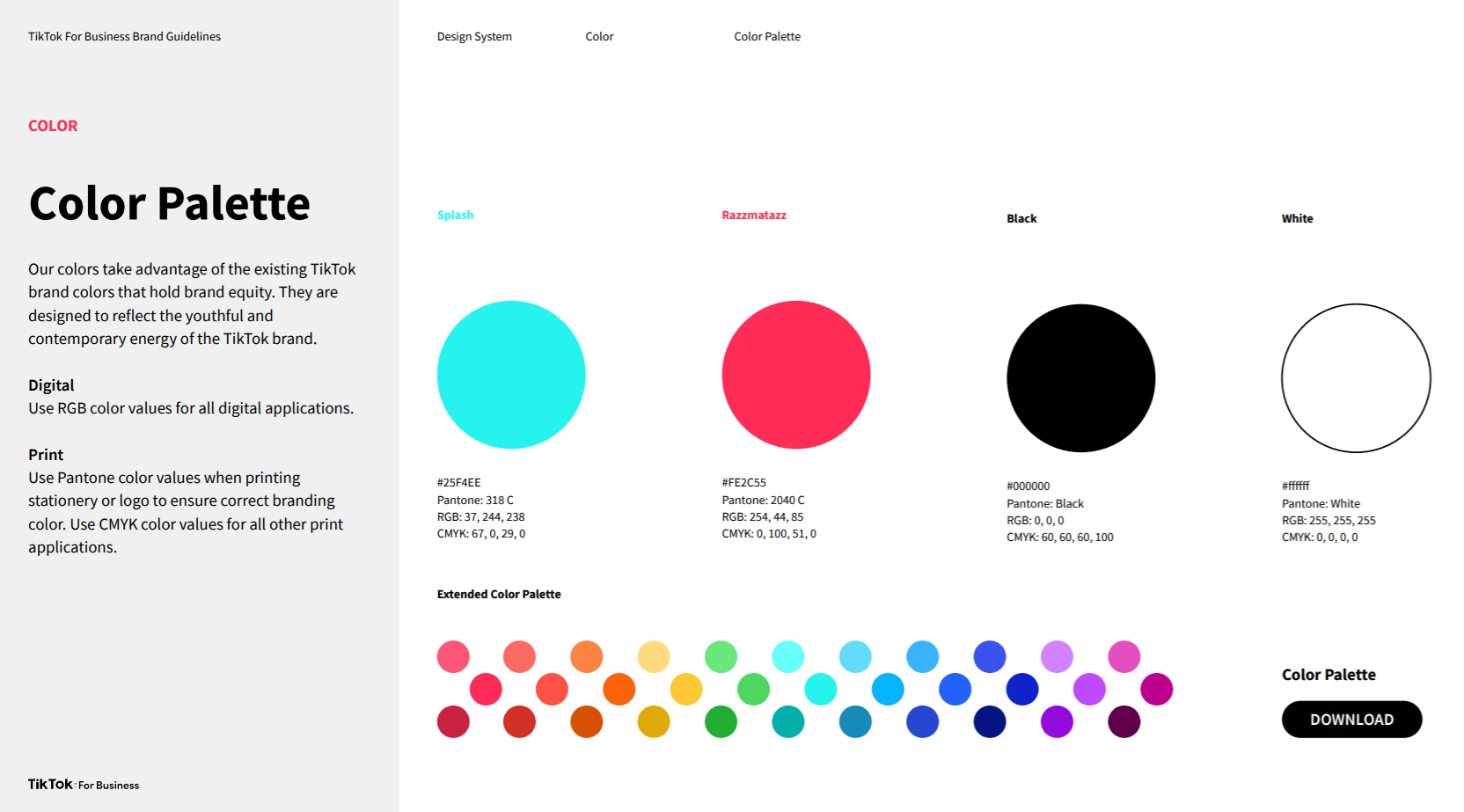Select the large White outlined color circle
The image size is (1464, 812).
tap(1356, 378)
